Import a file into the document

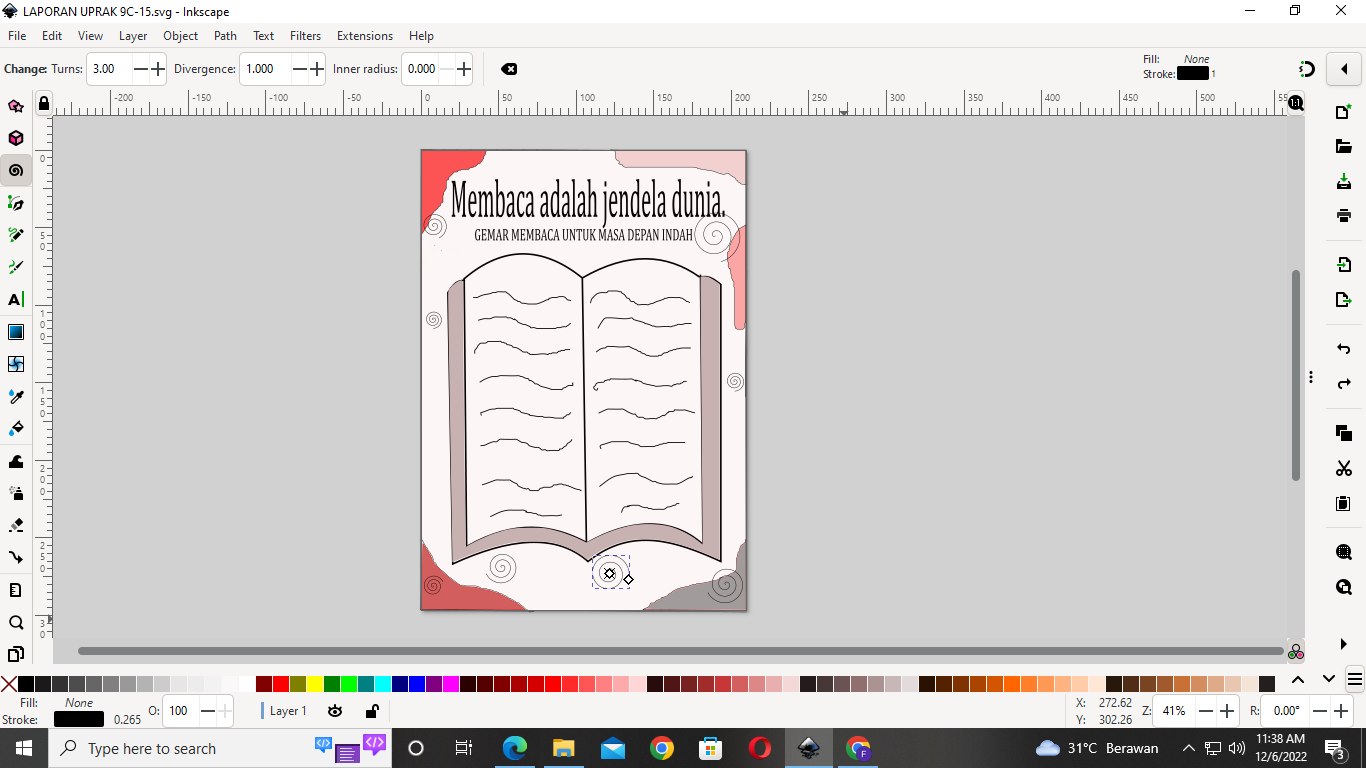[1344, 265]
